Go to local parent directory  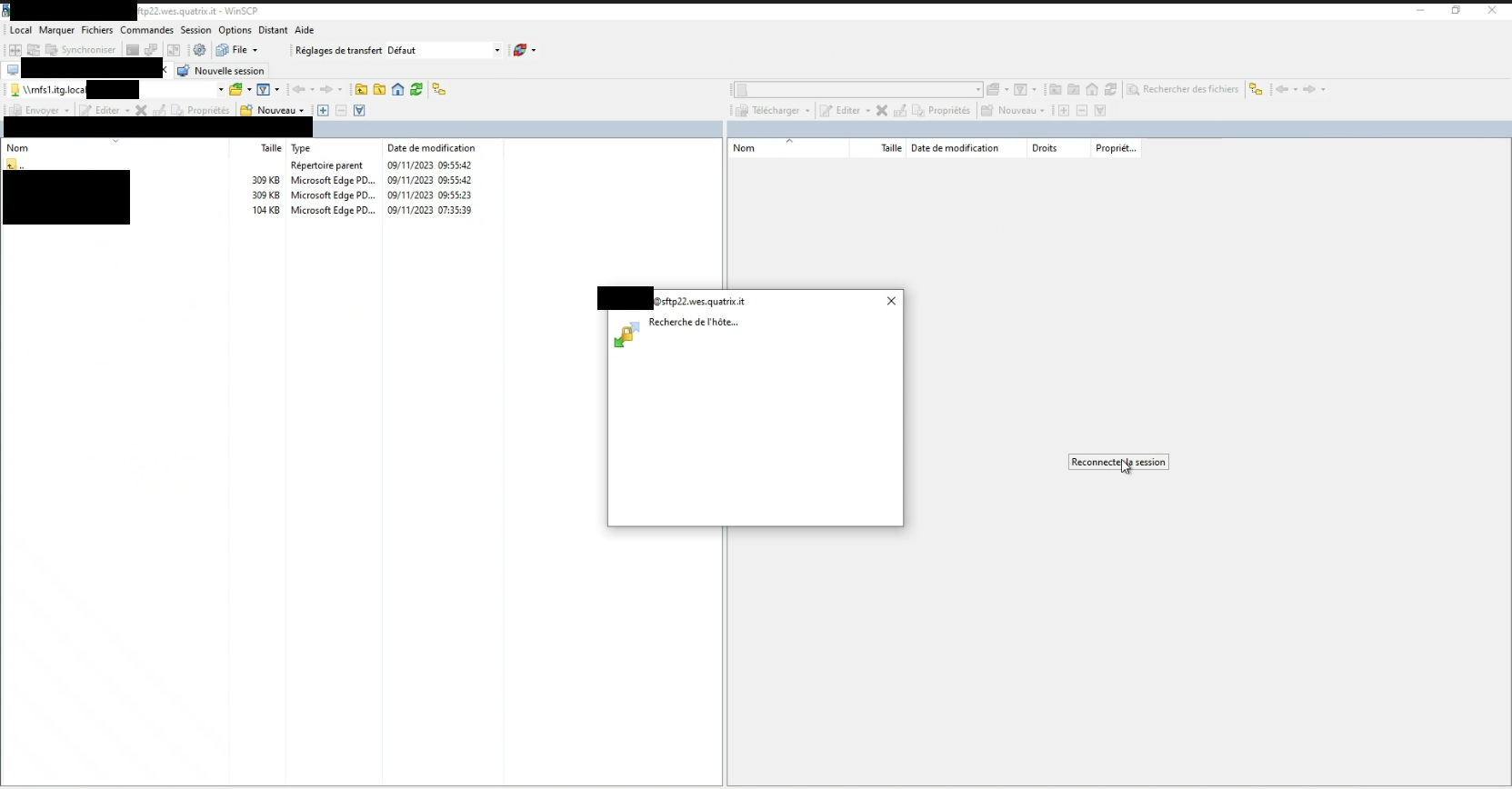(361, 89)
